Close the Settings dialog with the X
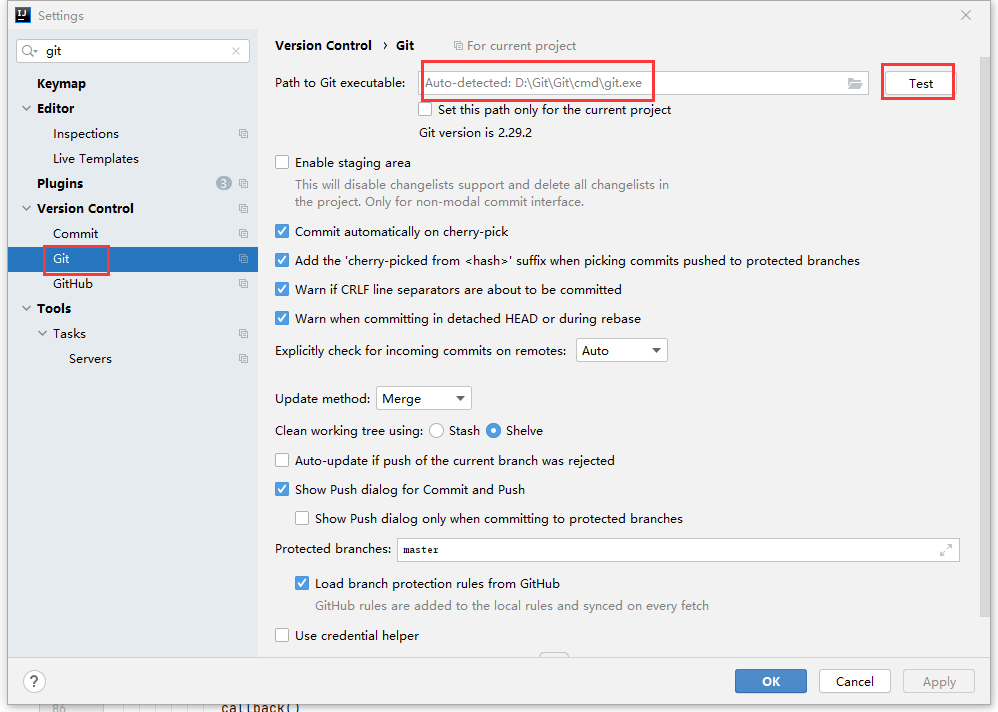This screenshot has width=998, height=712. 966,15
